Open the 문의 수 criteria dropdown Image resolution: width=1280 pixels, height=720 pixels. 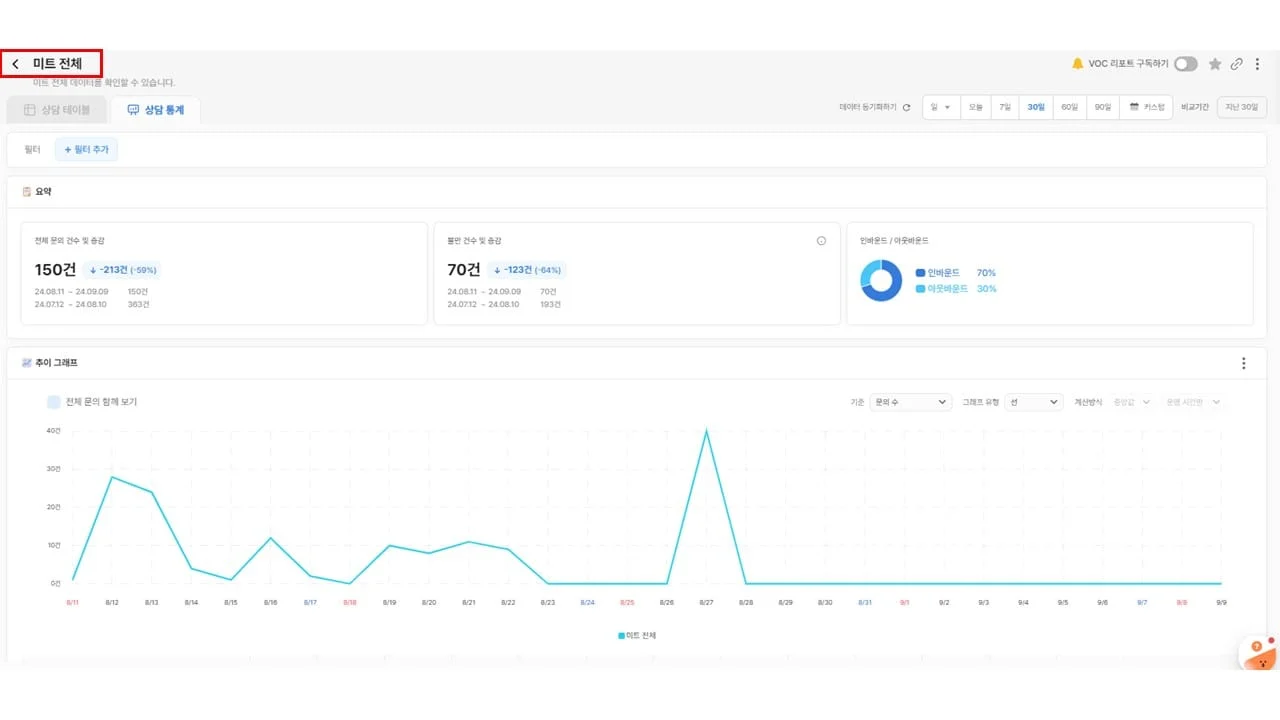click(910, 402)
